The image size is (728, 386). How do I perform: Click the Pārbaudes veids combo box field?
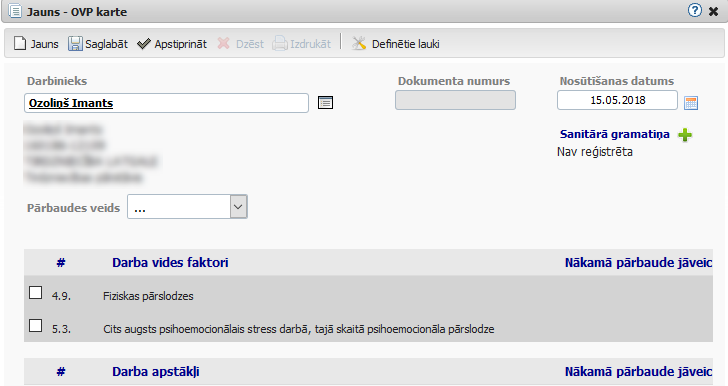pyautogui.click(x=187, y=207)
